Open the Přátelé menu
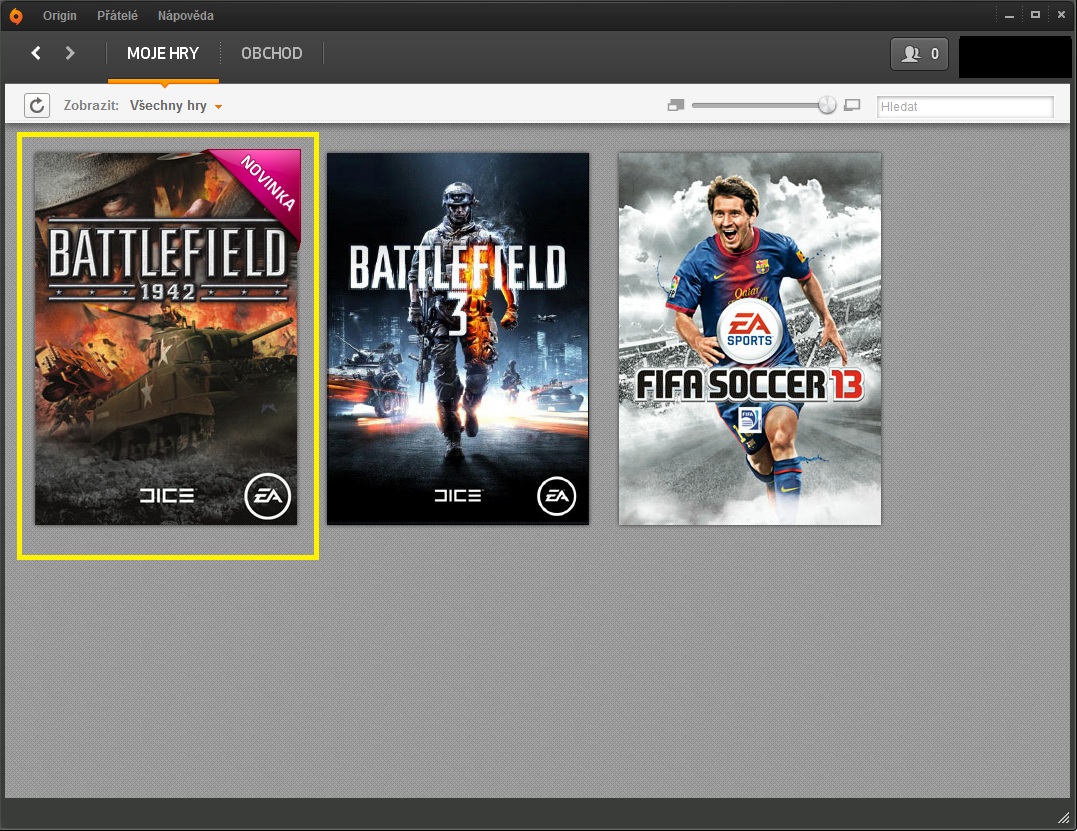 (117, 16)
